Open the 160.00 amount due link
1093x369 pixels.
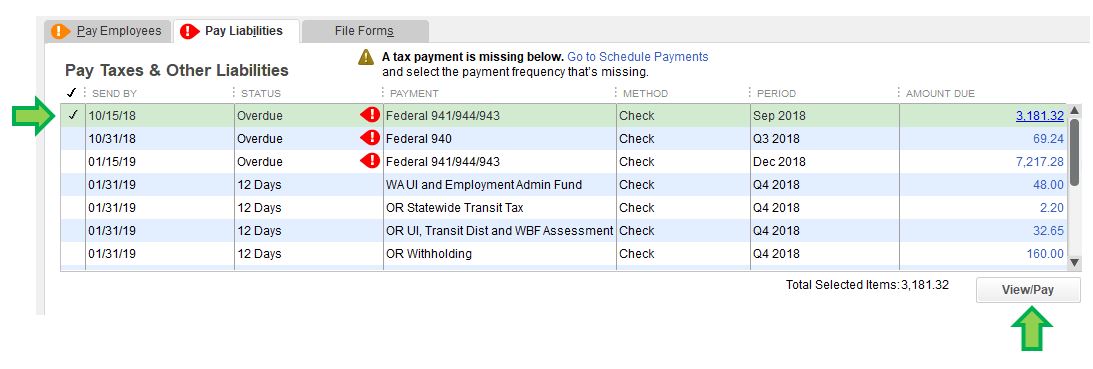pyautogui.click(x=1045, y=254)
